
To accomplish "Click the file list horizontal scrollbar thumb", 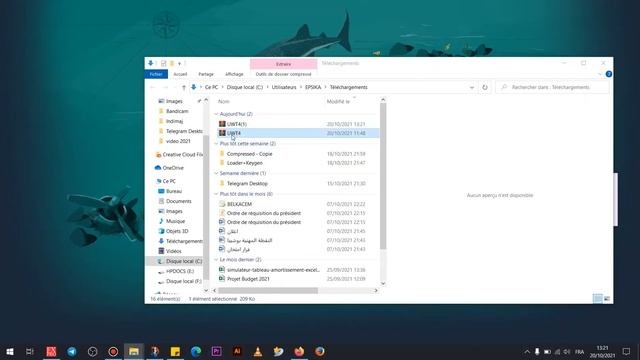I will pyautogui.click(x=268, y=291).
